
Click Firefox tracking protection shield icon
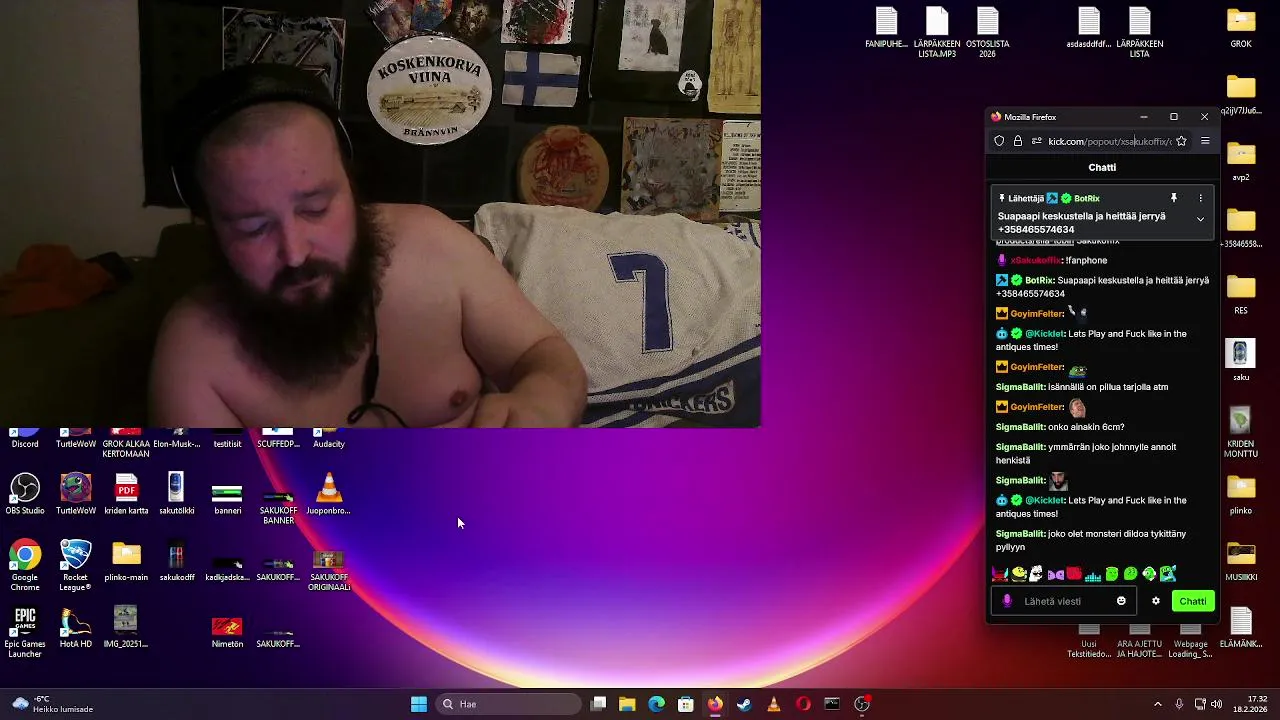pyautogui.click(x=999, y=141)
